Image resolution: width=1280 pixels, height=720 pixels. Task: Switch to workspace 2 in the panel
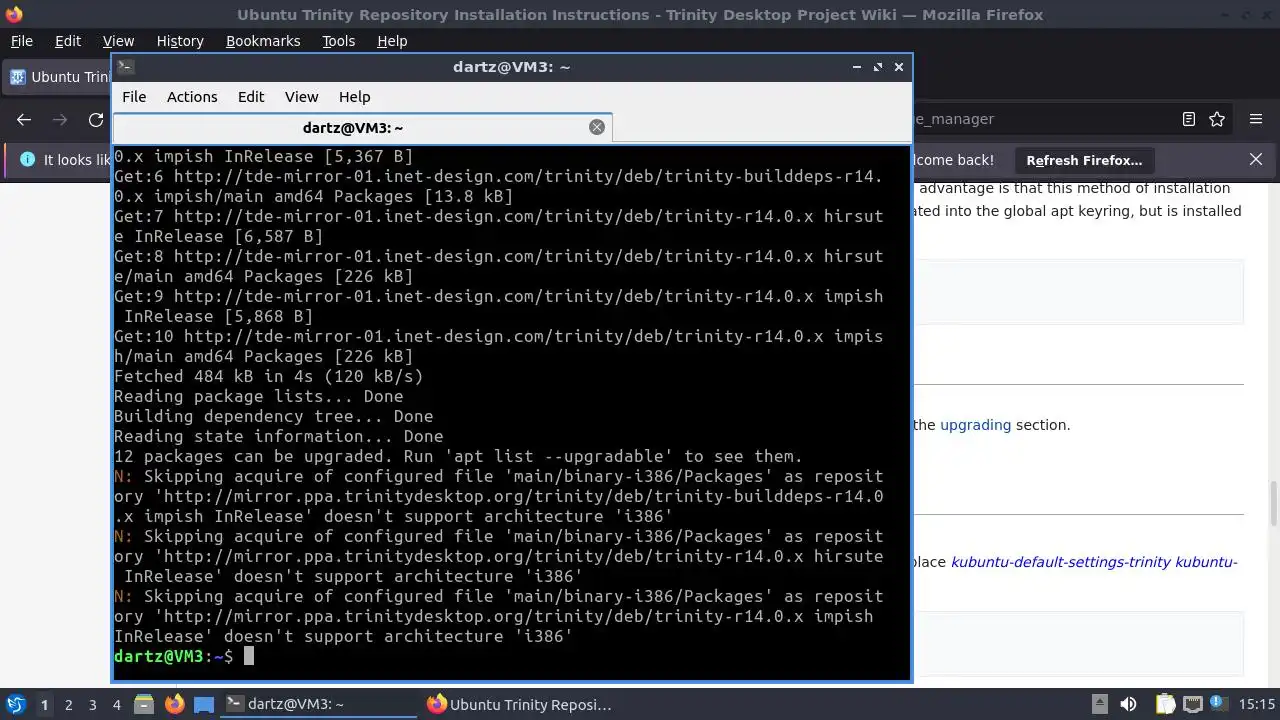click(x=68, y=705)
